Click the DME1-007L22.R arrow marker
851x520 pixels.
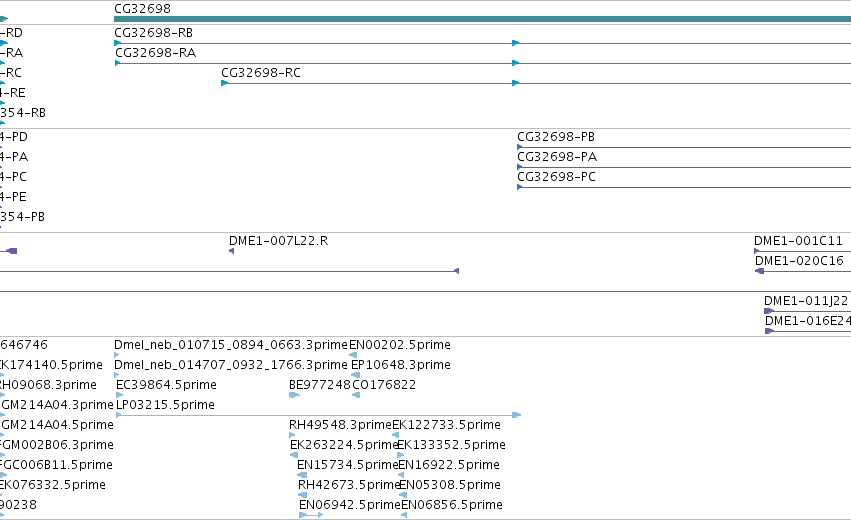click(231, 251)
